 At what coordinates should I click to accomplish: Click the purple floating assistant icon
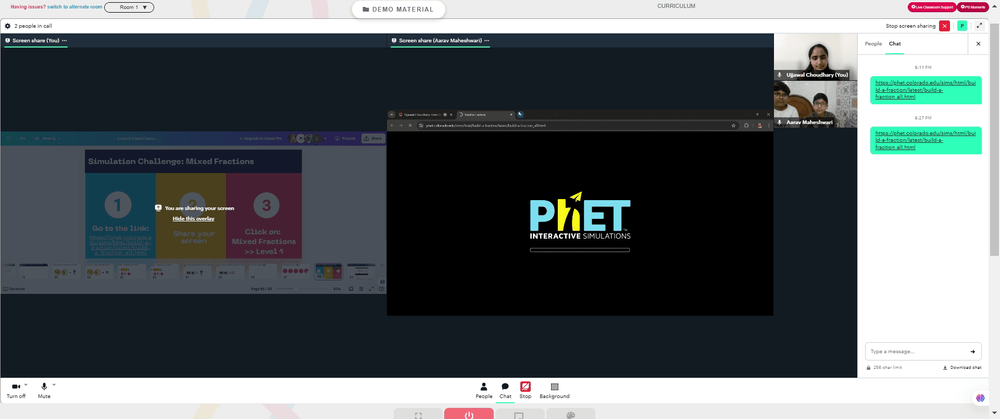point(980,398)
